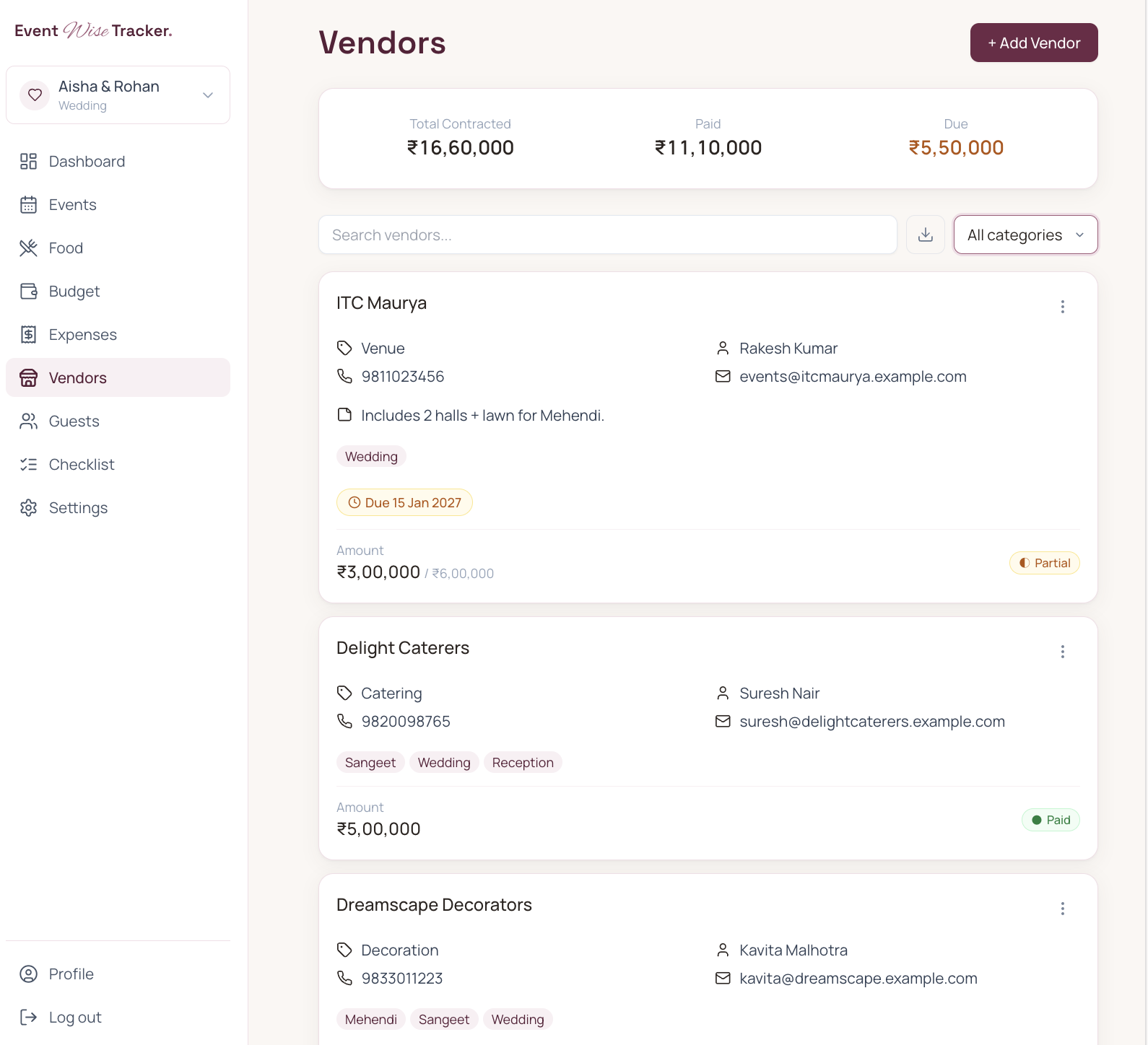Click the Food utensils icon
The height and width of the screenshot is (1045, 1148).
[x=28, y=248]
